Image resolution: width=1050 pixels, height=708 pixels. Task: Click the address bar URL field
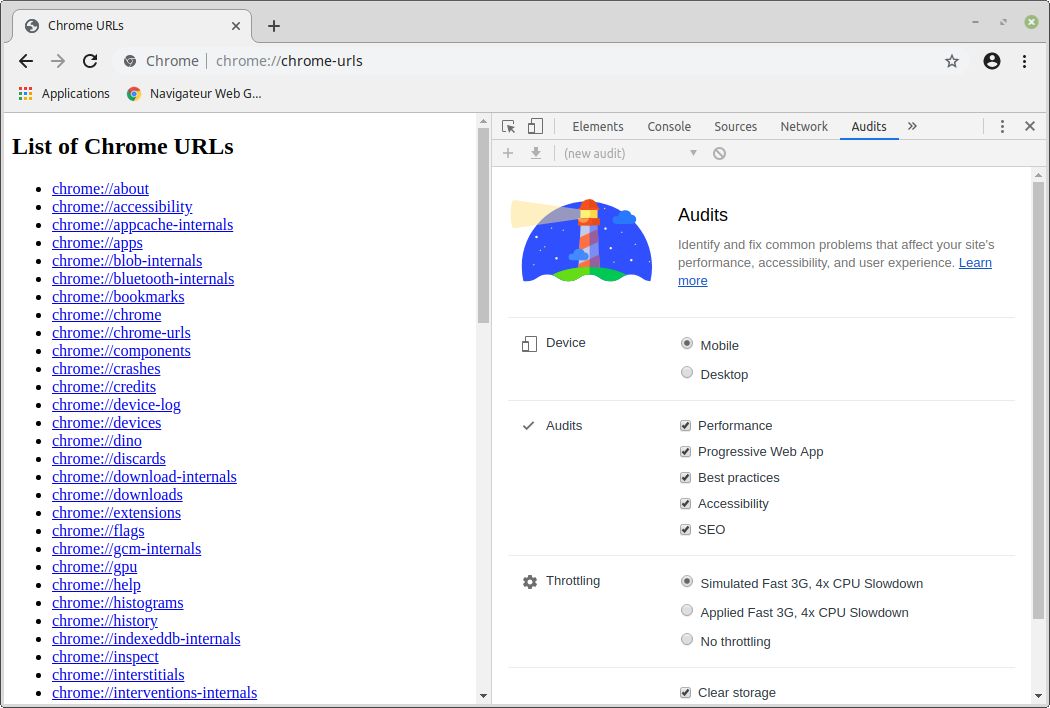(x=500, y=61)
